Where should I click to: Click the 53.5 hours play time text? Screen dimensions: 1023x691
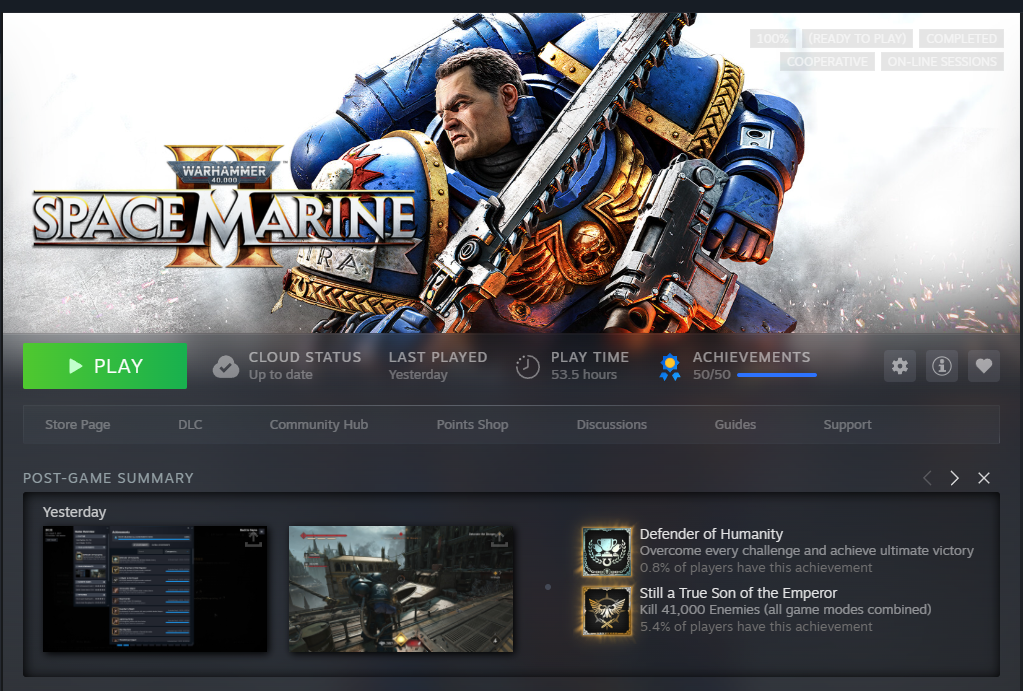584,375
